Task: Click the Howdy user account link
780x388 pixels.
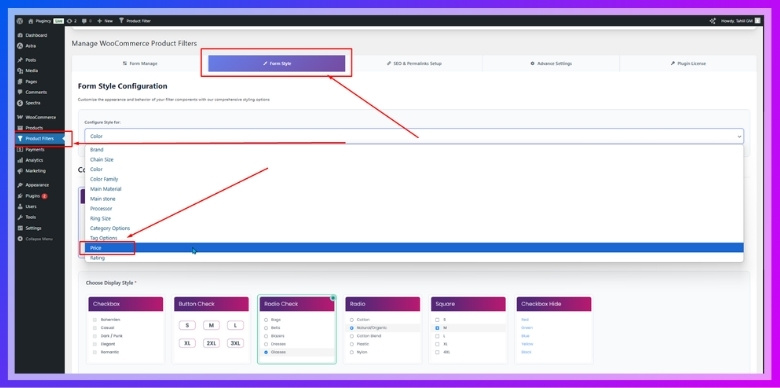Action: [x=740, y=21]
